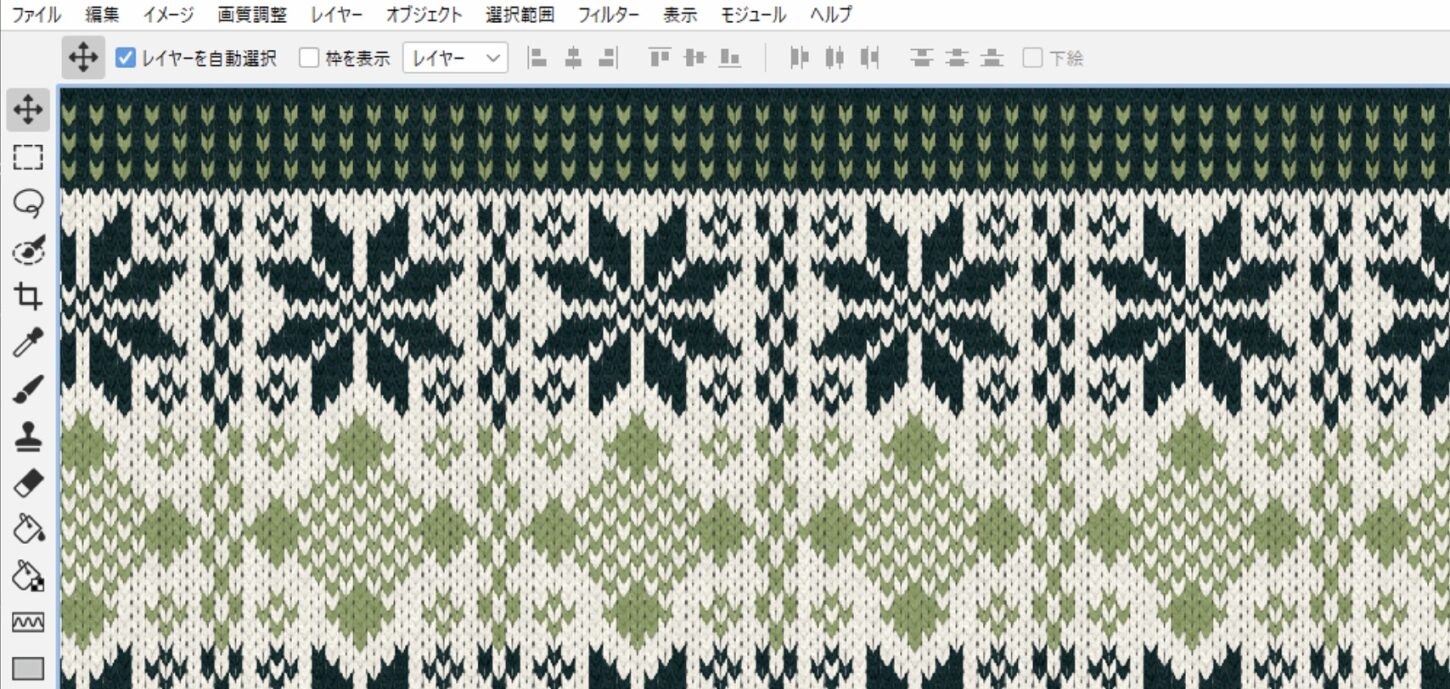
Task: Open the 選択範囲 menu
Action: click(x=520, y=15)
